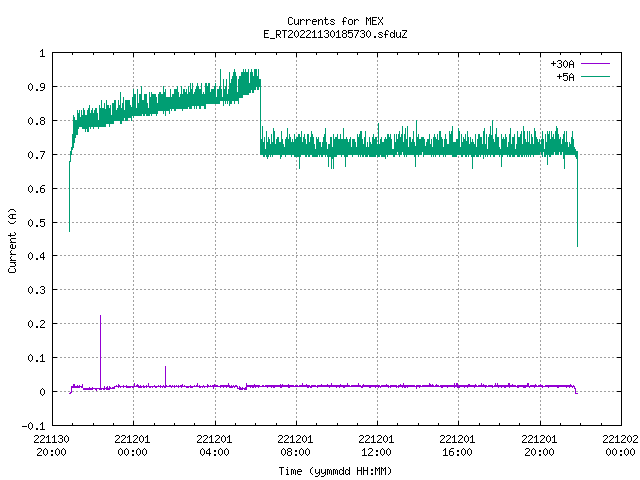Click y-axis tick label -0.1
Image resolution: width=640 pixels, height=480 pixels.
[33, 426]
